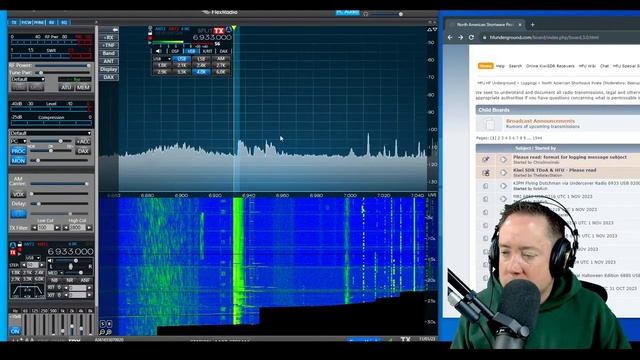
Task: Click the close slice icon atop flag
Action: 150,28
